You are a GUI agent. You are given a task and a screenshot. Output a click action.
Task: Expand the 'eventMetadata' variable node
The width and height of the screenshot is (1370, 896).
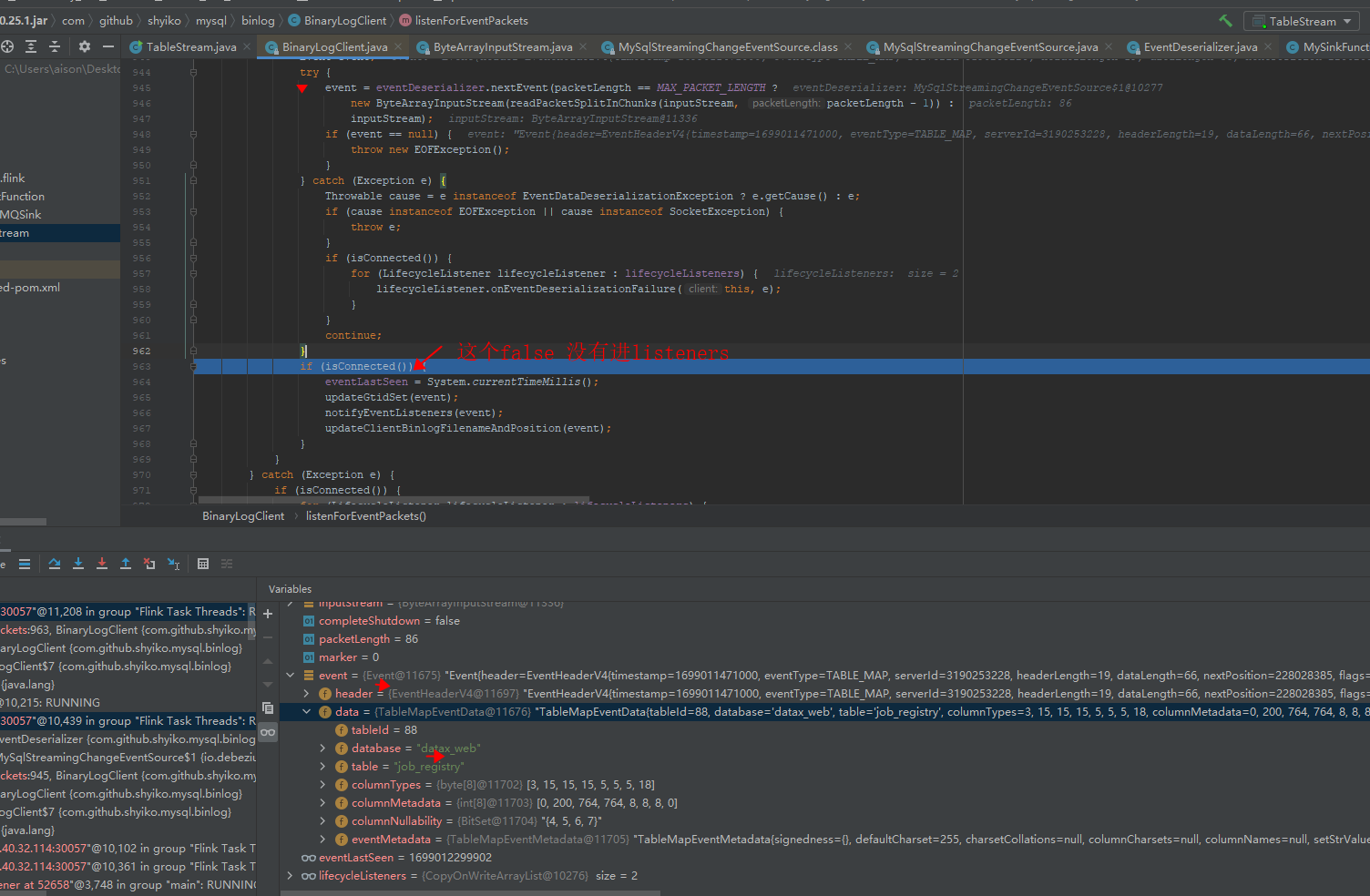pos(322,840)
